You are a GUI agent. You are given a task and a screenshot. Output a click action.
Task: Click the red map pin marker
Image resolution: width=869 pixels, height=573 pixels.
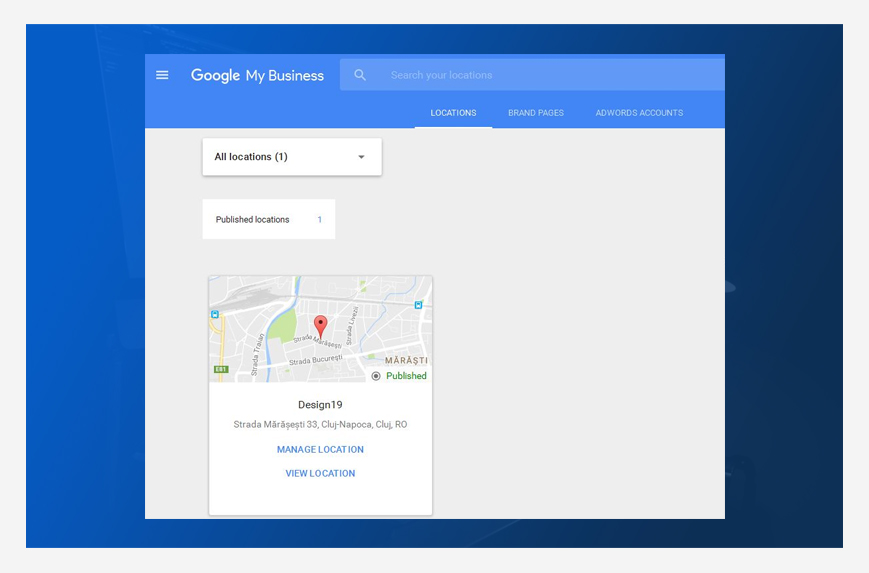coord(320,327)
